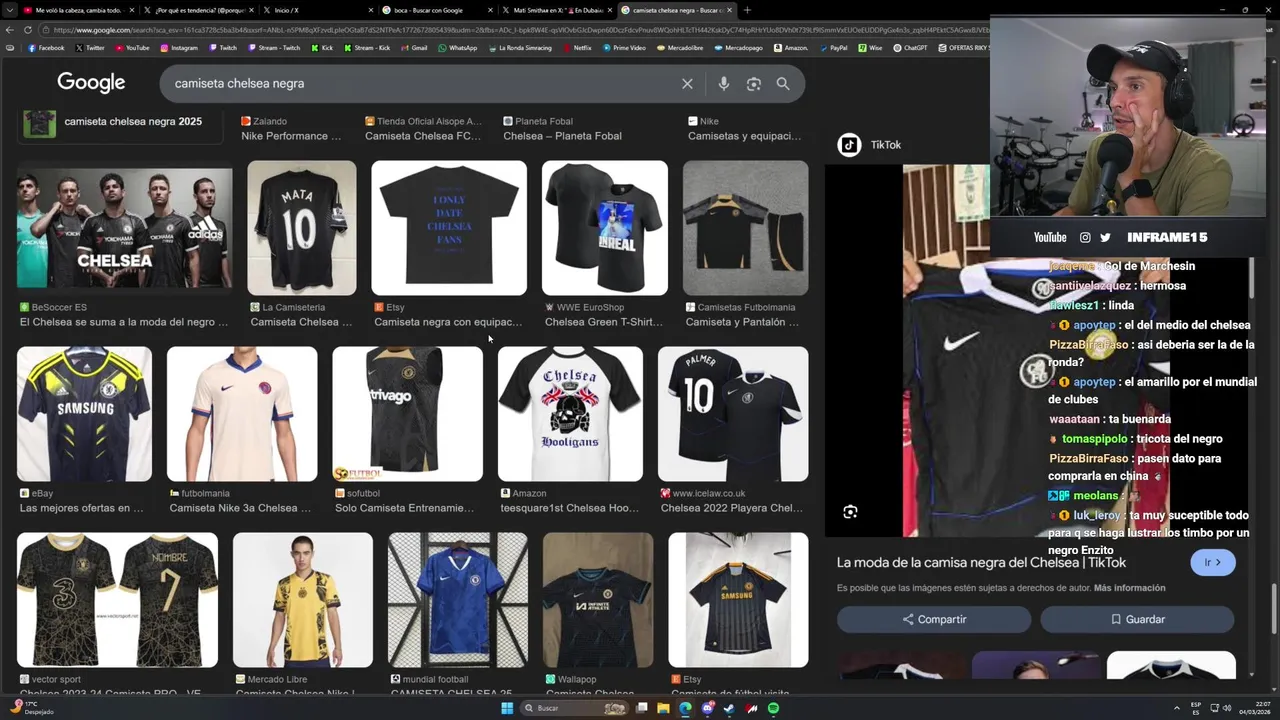Open BeSoccer Chelsea players thumbnail
This screenshot has height=720, width=1280.
coord(125,228)
